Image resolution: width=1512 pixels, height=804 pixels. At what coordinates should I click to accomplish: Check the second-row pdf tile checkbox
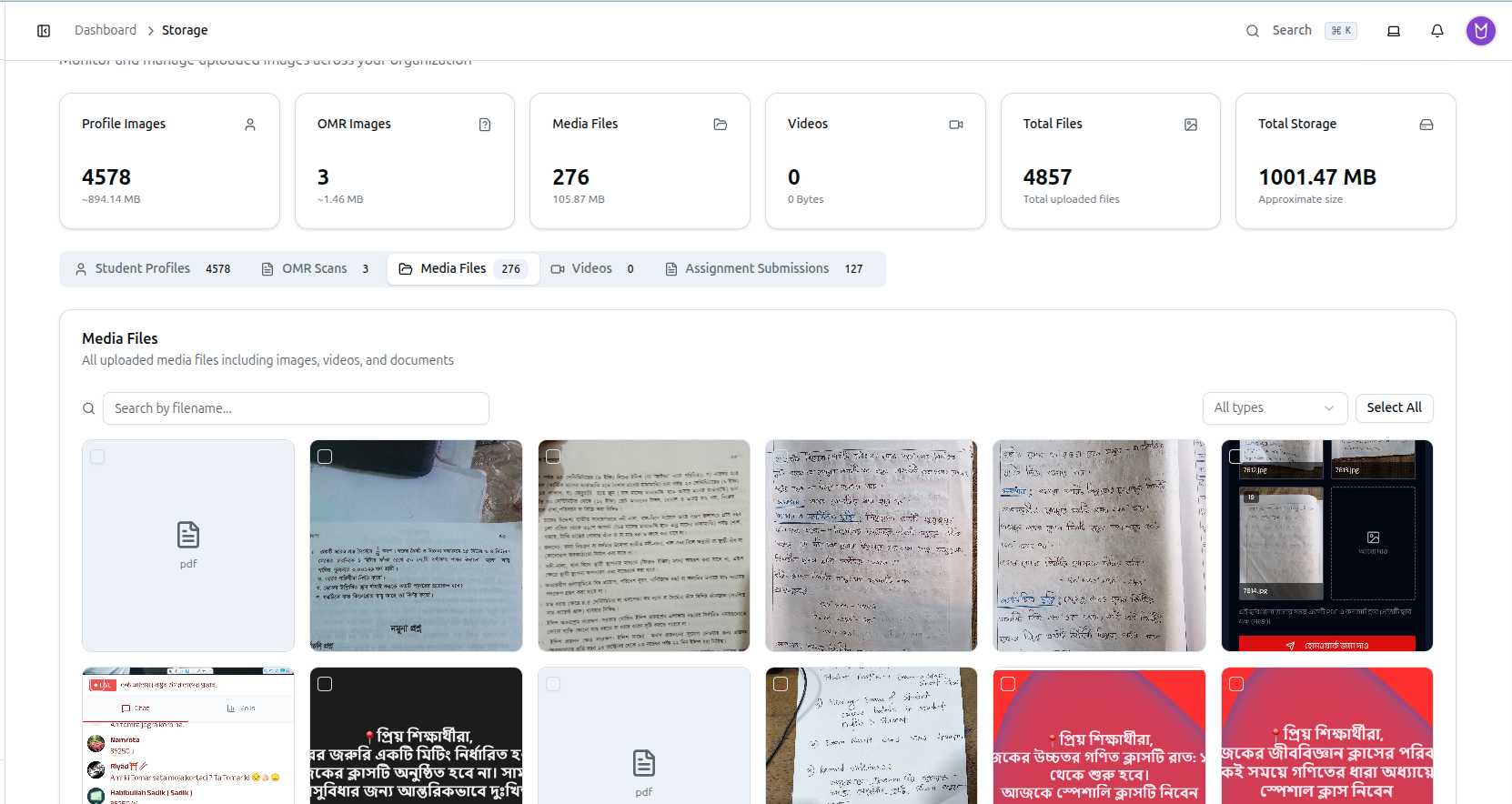[x=553, y=684]
